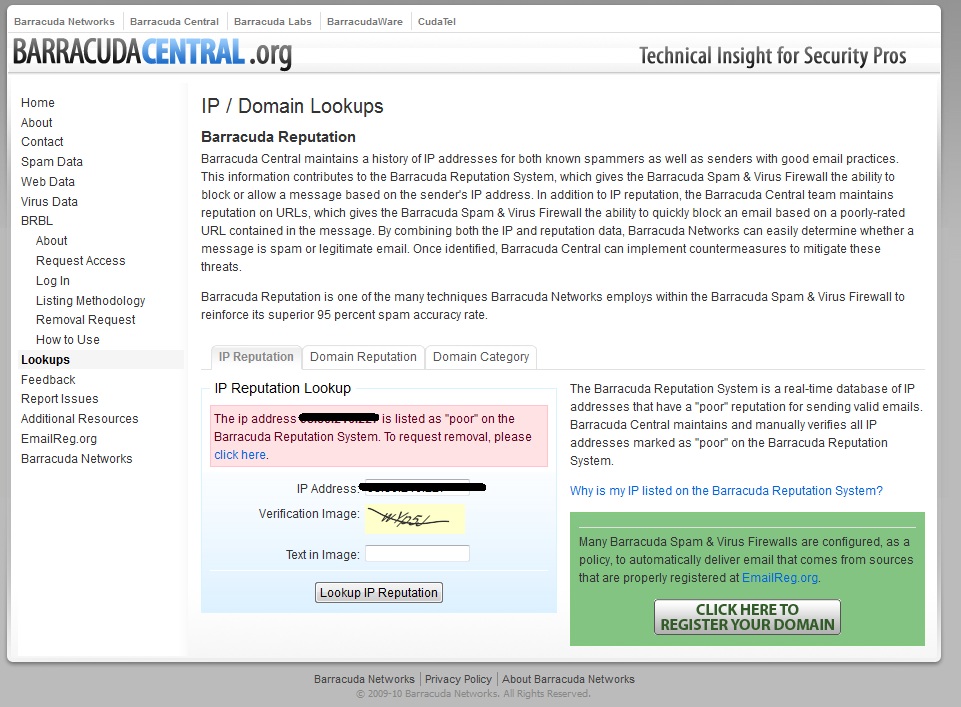Screen dimensions: 961x707
Task: Visit the EmailReg.org link in green box
Action: pyautogui.click(x=780, y=578)
